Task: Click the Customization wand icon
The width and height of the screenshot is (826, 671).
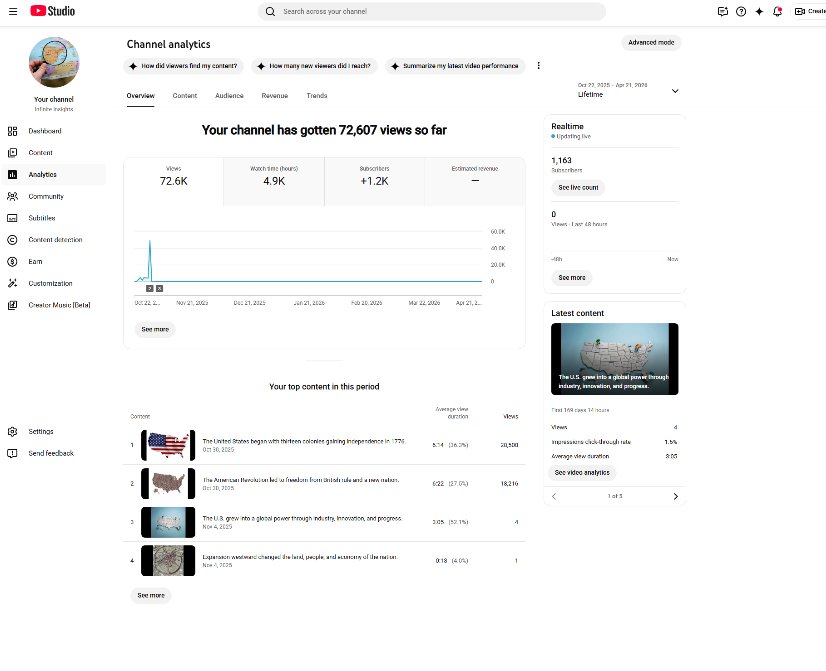Action: [x=13, y=283]
